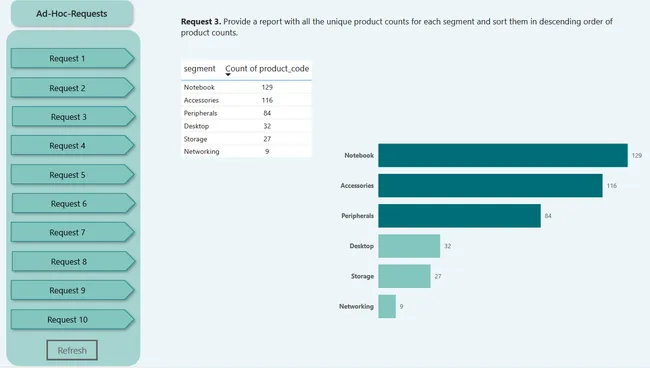Select the Accessories row in table
Screen dimensions: 650x368
246,100
